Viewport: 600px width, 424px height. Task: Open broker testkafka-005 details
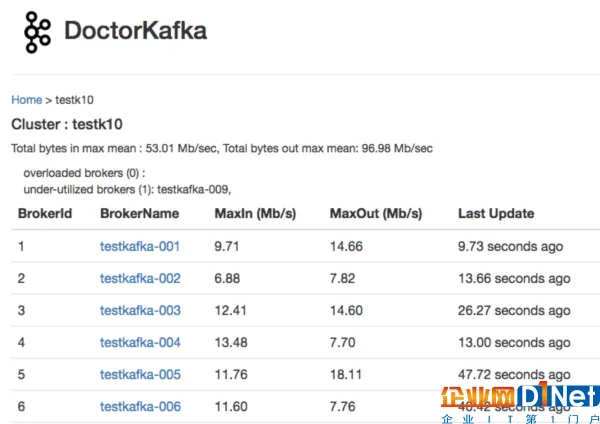(x=140, y=374)
